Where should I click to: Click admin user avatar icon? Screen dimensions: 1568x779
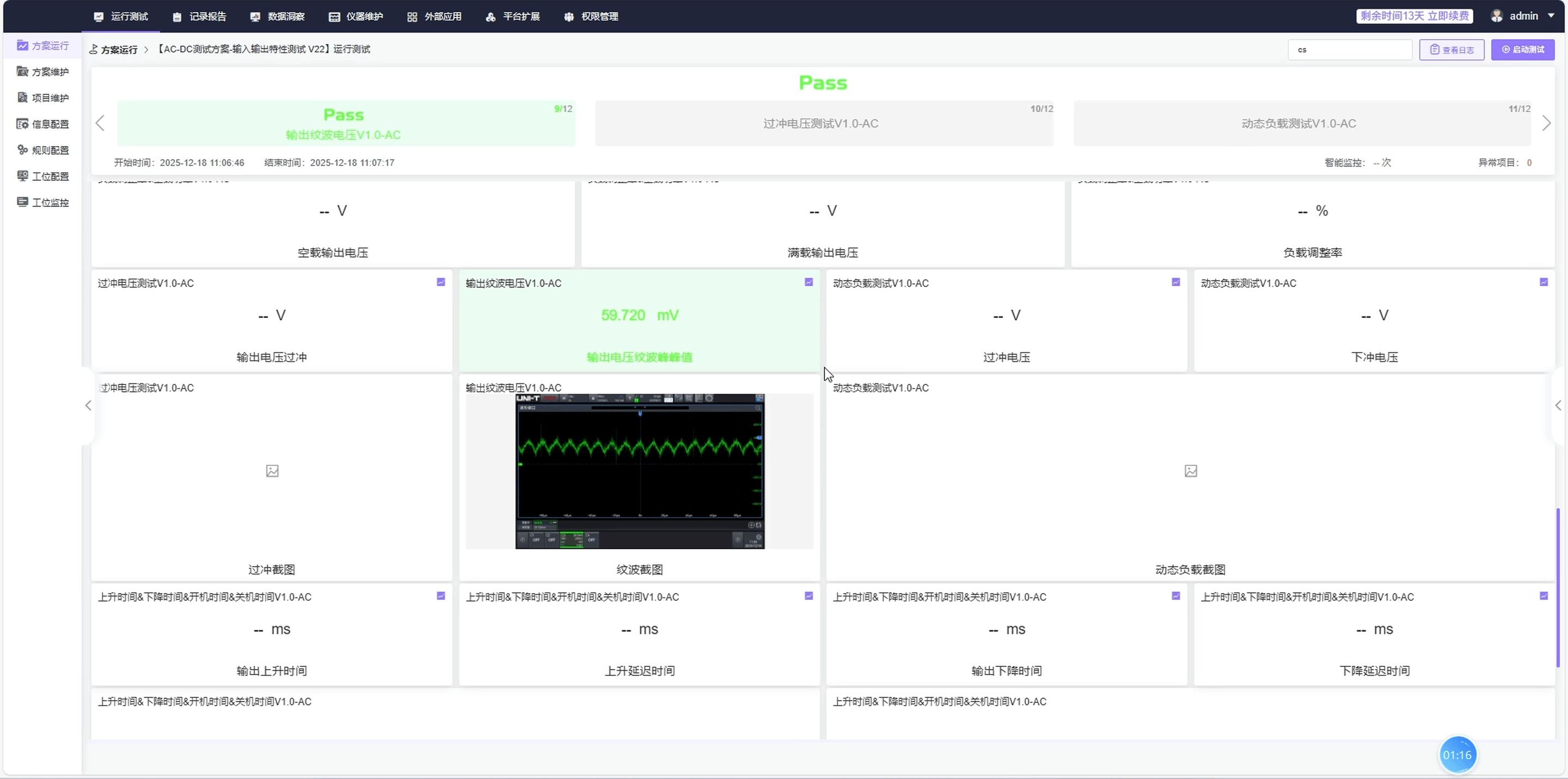coord(1496,16)
